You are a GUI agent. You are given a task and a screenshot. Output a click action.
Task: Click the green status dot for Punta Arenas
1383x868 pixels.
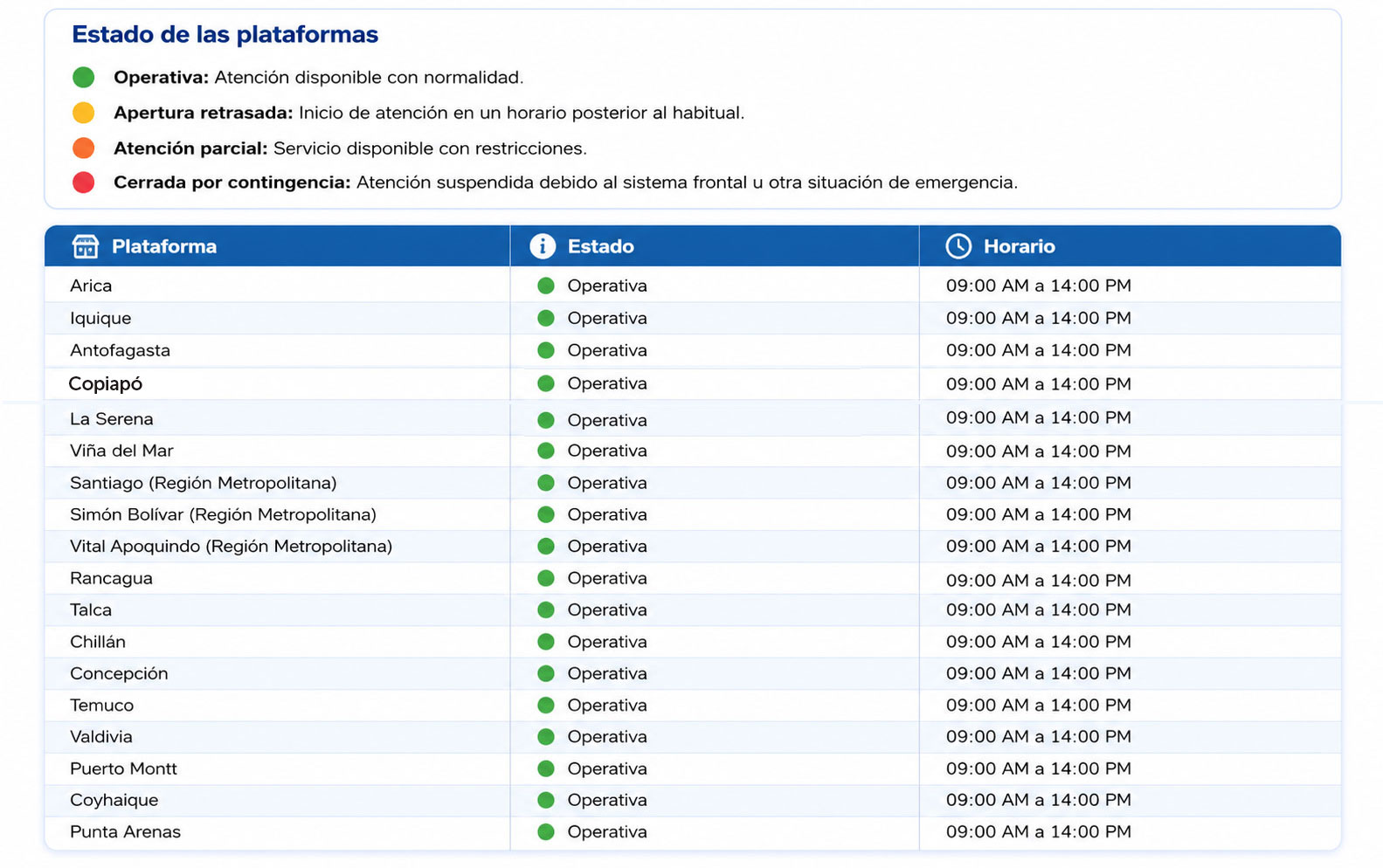tap(546, 832)
